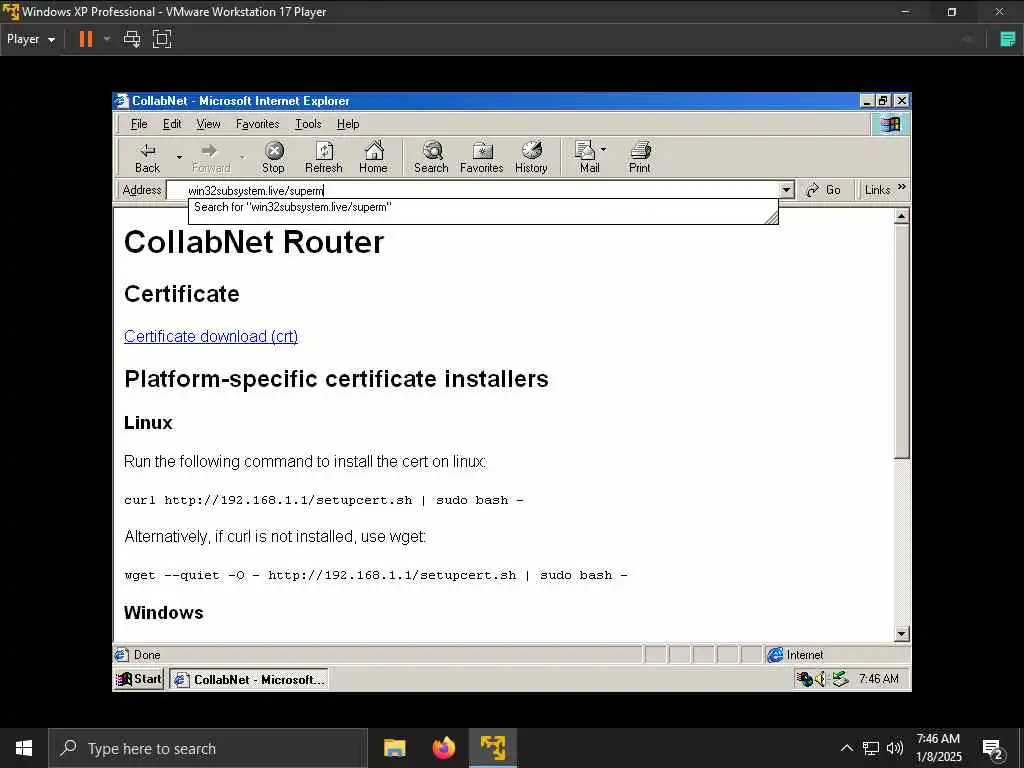Select the CollabNet taskbar button in XP
This screenshot has height=768, width=1024.
249,679
